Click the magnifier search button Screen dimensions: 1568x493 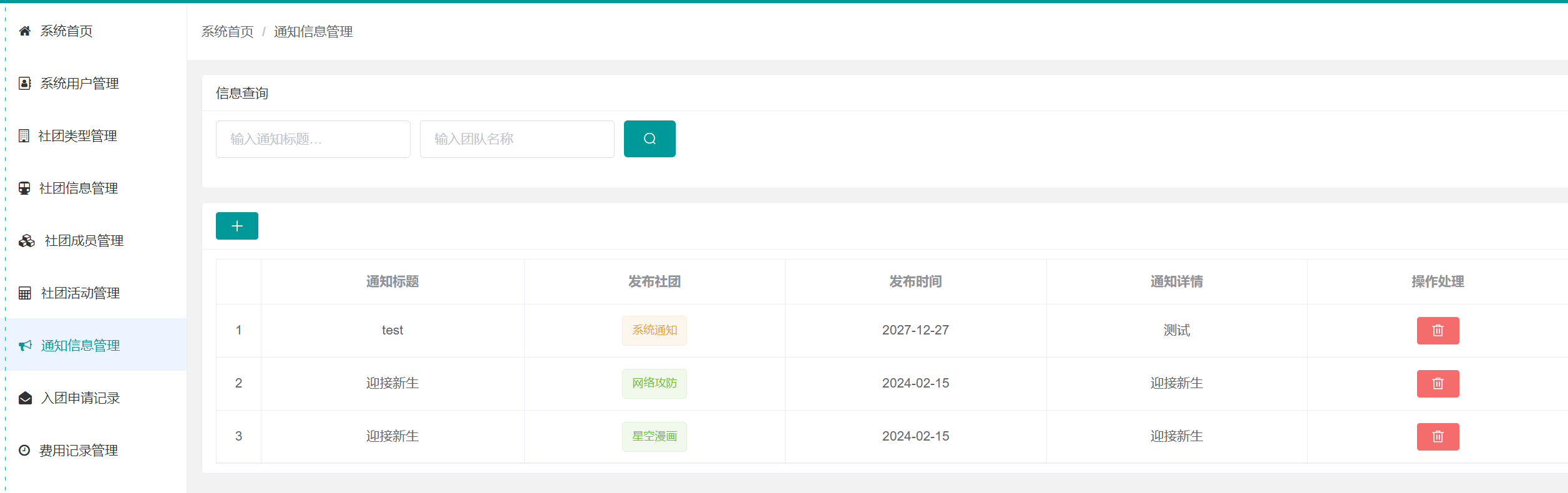coord(649,139)
